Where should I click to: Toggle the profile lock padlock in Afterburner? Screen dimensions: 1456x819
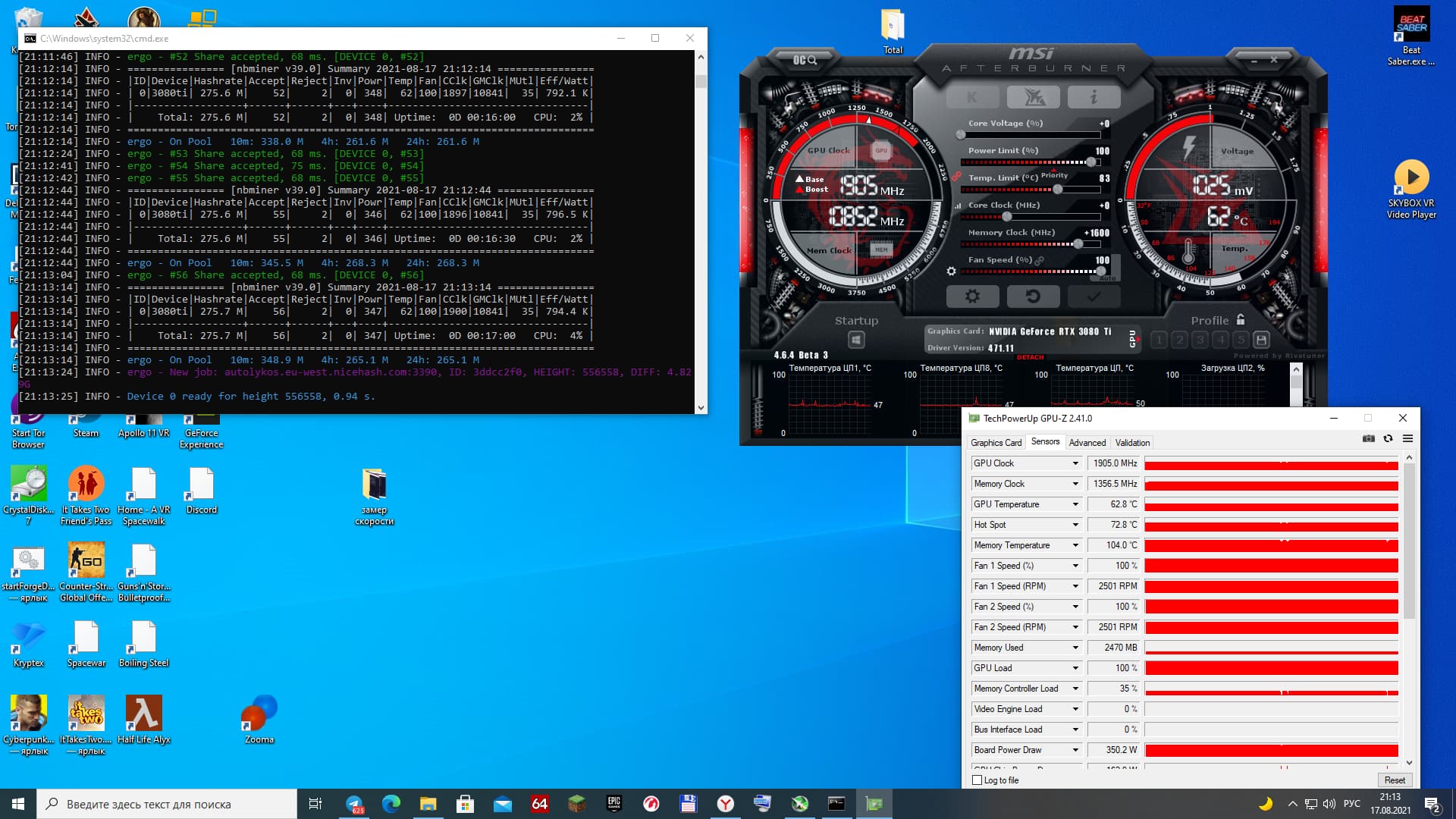[1241, 319]
